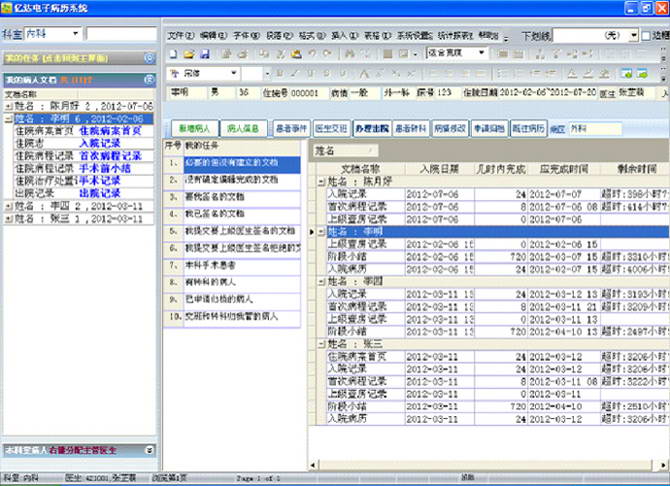Collapse the 李四 group in document grid
The height and width of the screenshot is (486, 670).
tap(321, 282)
